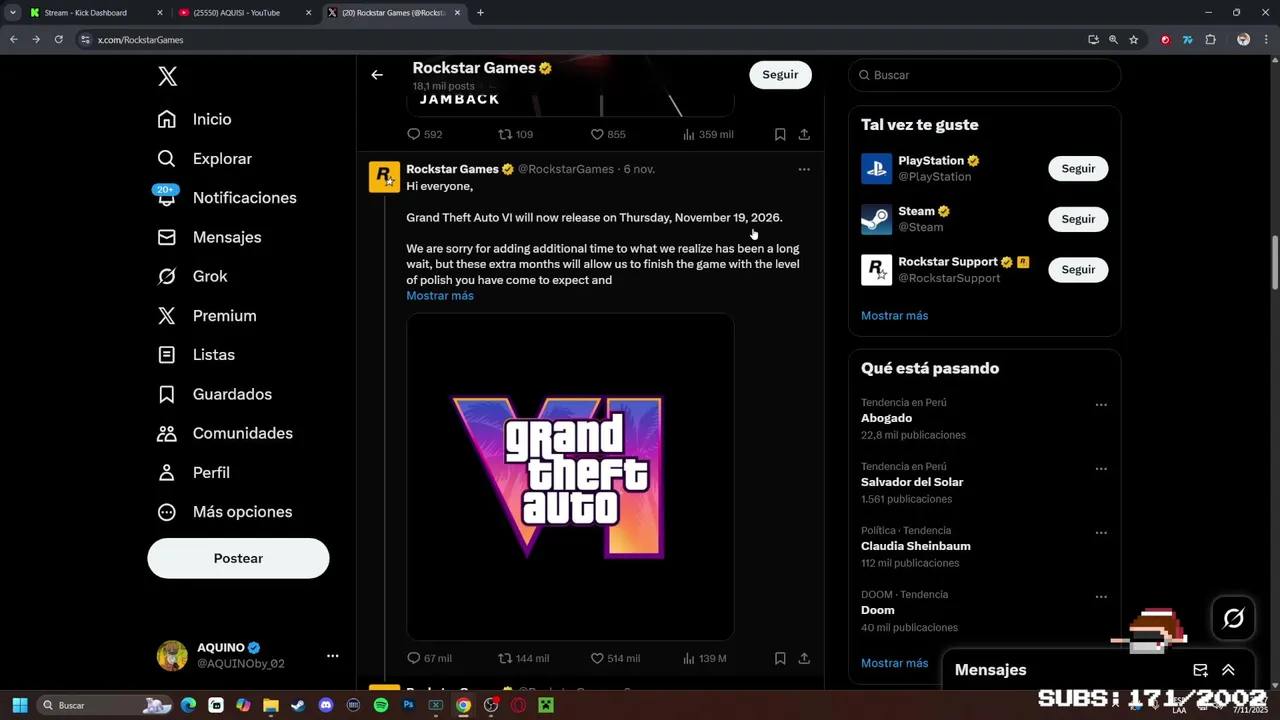Open Chrome three-dot menu
This screenshot has width=1280, height=720.
point(1267,39)
